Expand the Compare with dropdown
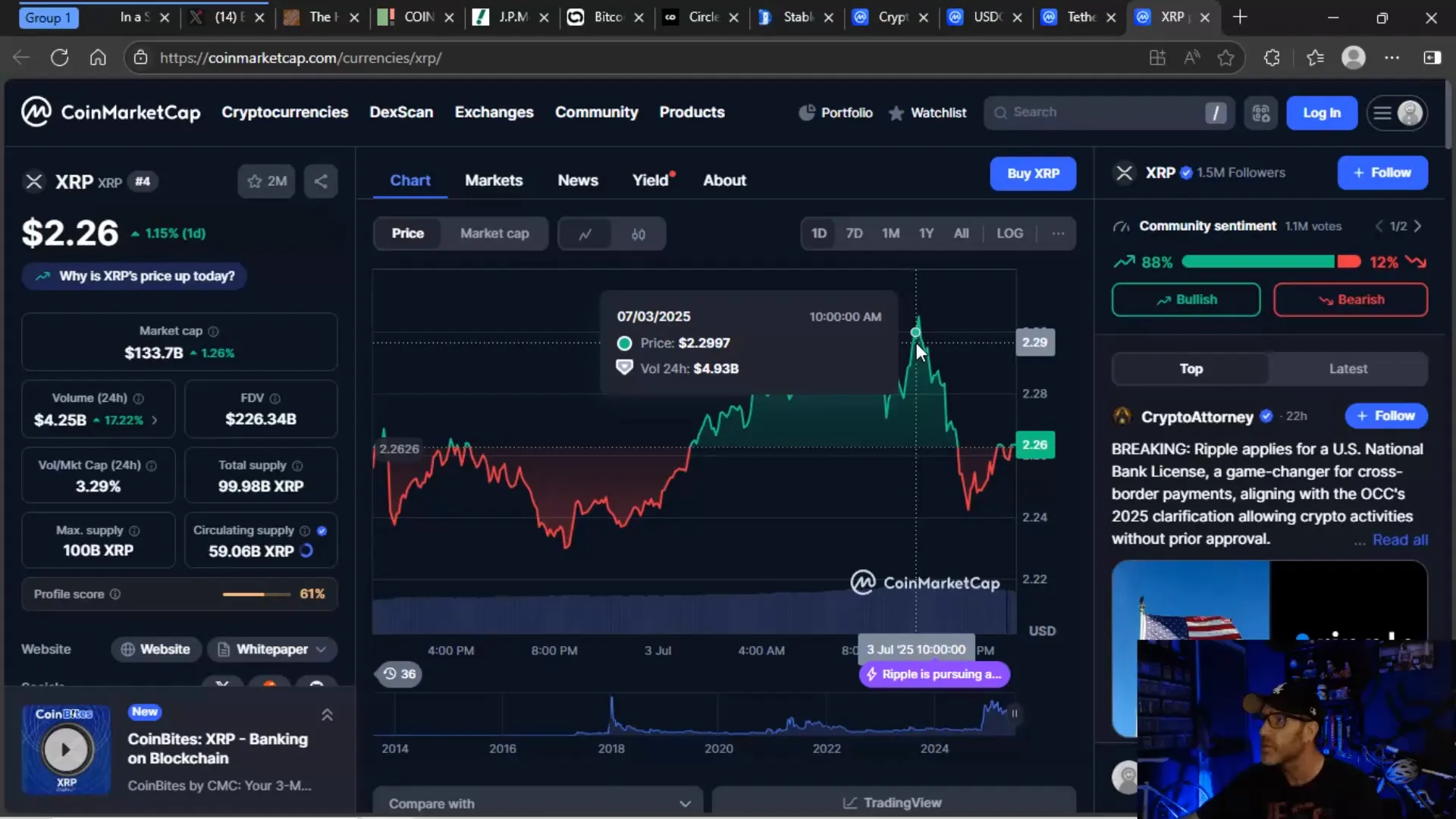 (x=538, y=803)
